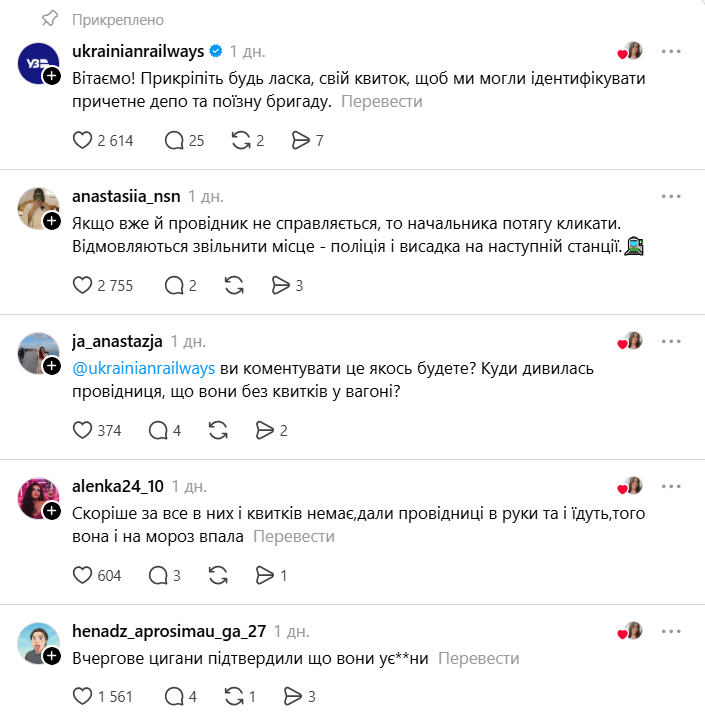Like henadz_aprosimau_ga_27's comment
Image resolution: width=705 pixels, height=719 pixels.
83,696
